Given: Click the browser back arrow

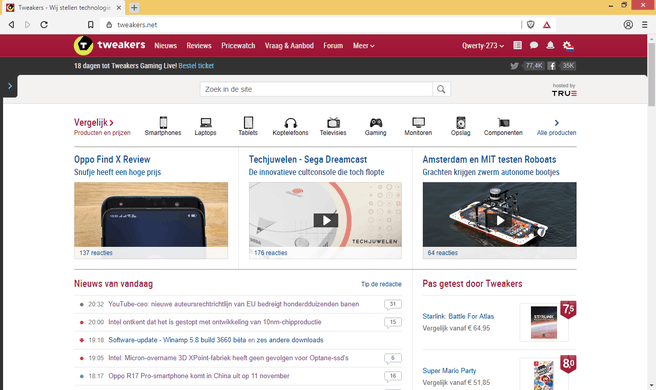Looking at the screenshot, I should 11,25.
